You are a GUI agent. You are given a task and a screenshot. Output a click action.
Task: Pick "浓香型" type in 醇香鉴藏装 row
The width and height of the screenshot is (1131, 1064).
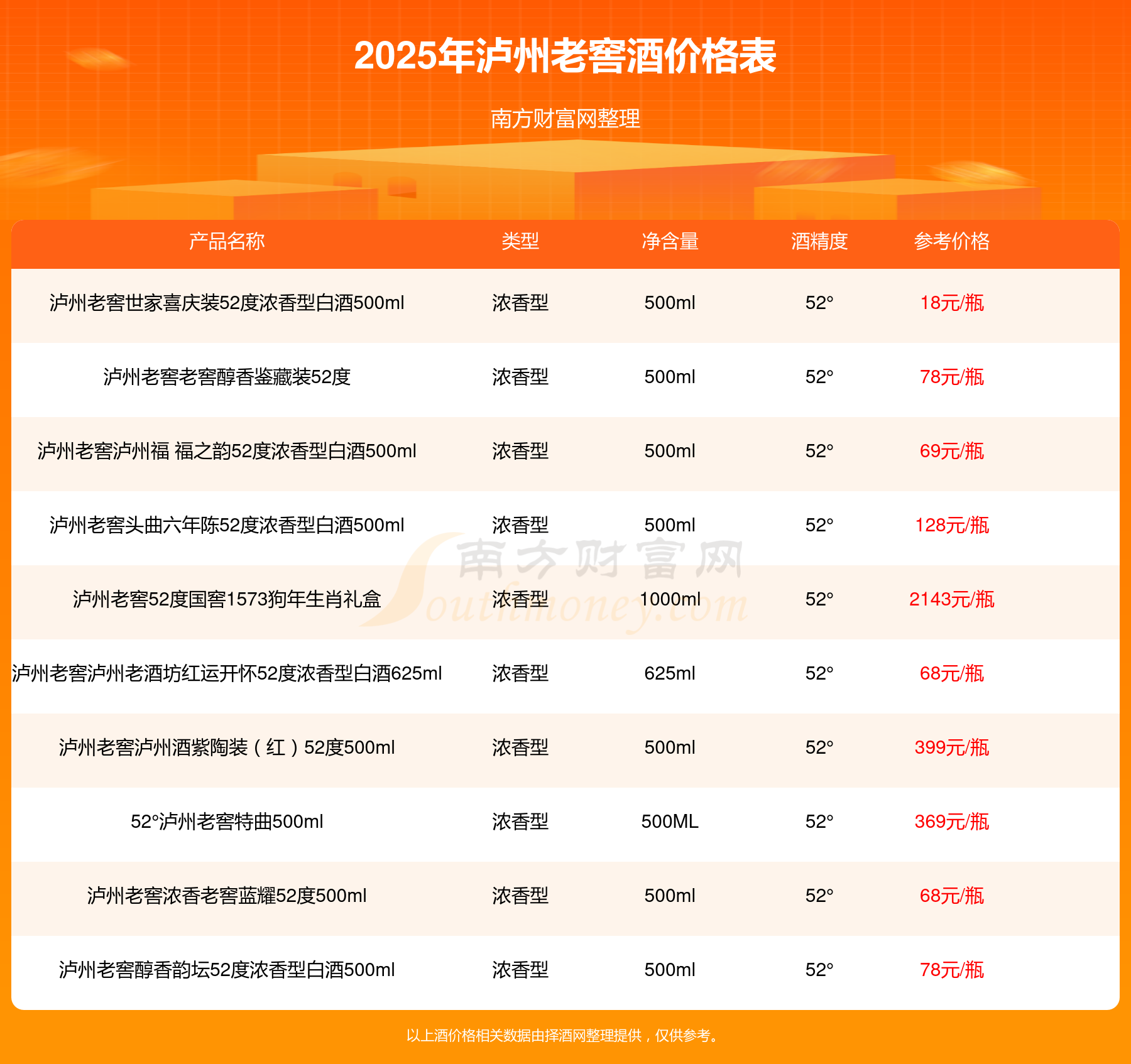[x=520, y=377]
